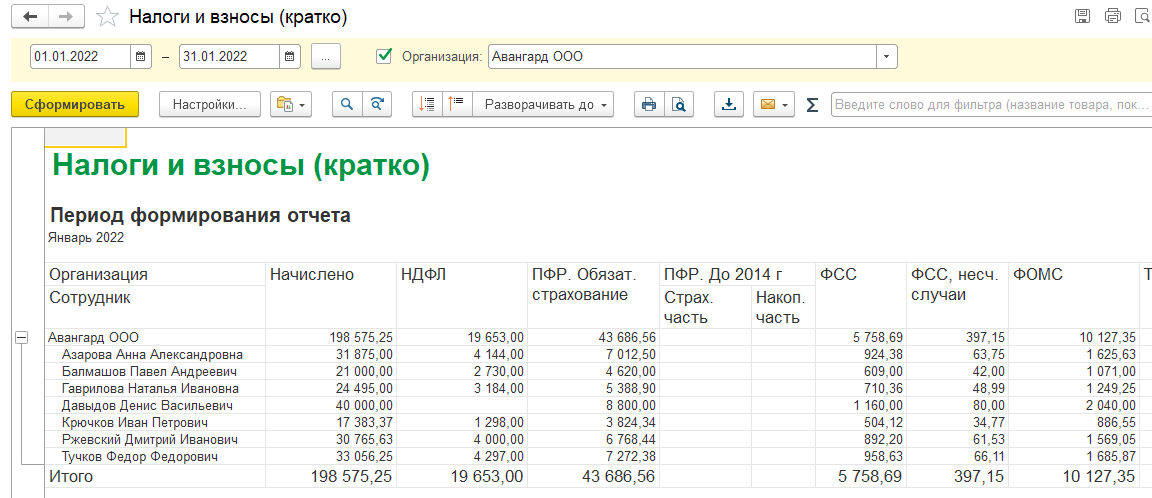Click the filter word search field
Image resolution: width=1152 pixels, height=498 pixels.
(991, 104)
